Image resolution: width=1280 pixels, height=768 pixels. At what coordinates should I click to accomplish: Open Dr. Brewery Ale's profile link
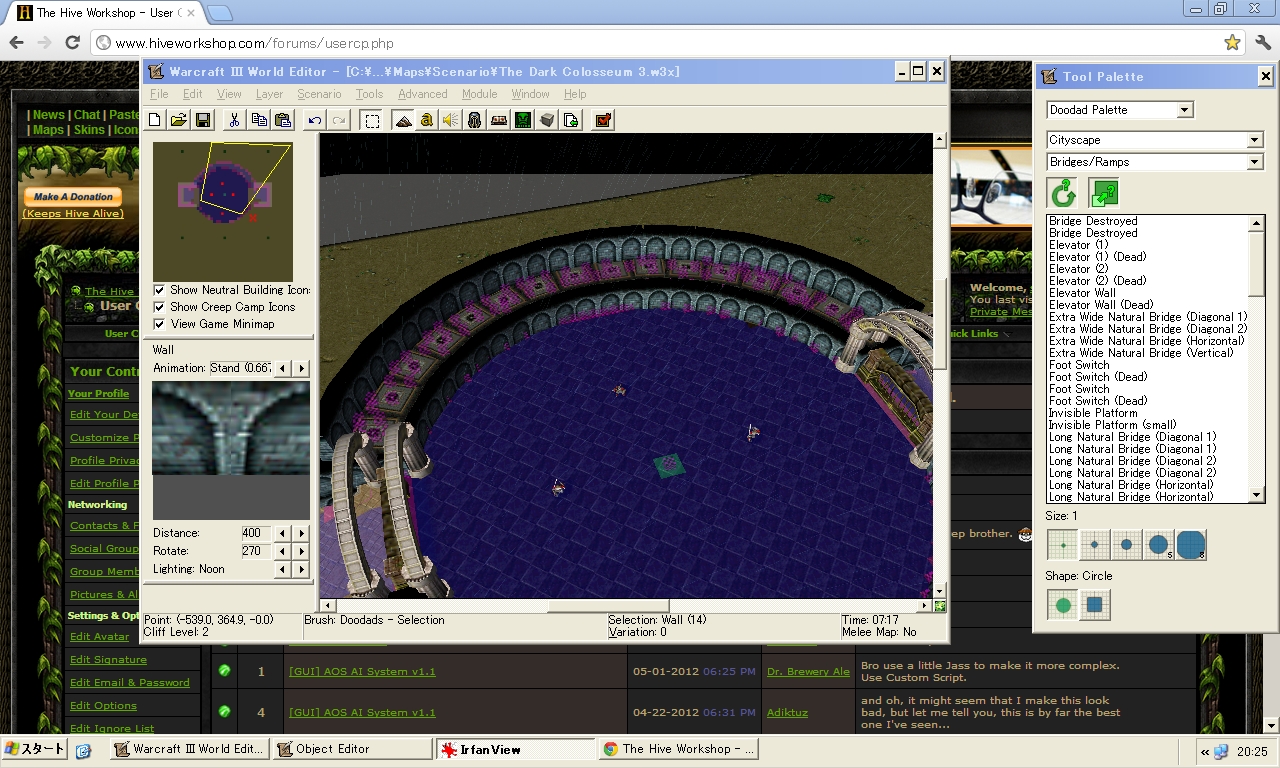pyautogui.click(x=808, y=672)
